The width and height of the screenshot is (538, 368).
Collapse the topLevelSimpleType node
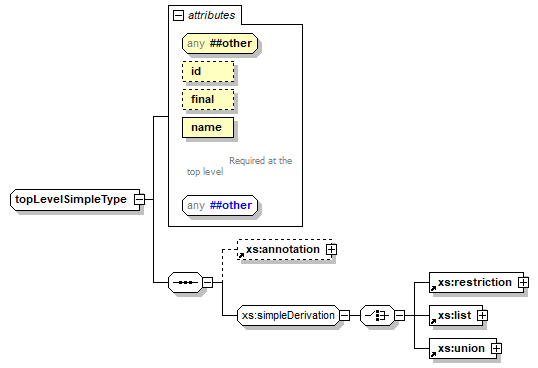(x=139, y=199)
